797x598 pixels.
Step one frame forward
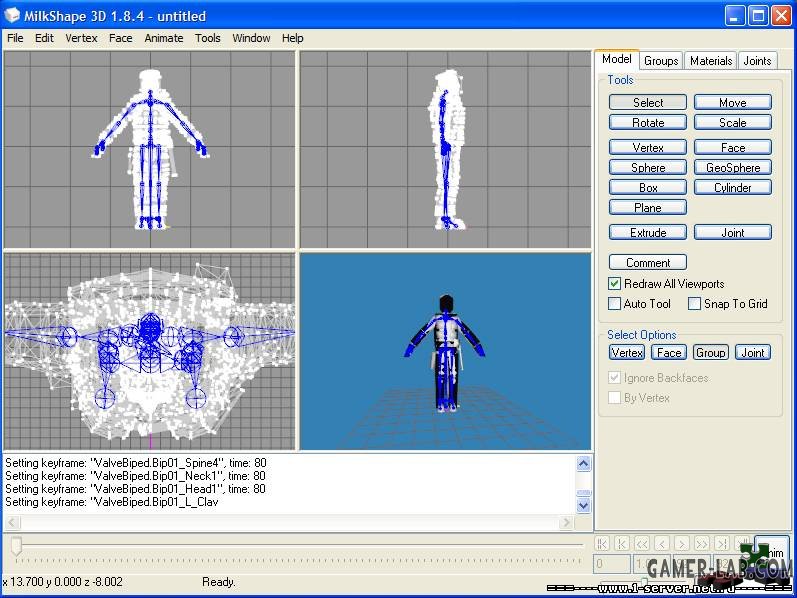coord(682,544)
